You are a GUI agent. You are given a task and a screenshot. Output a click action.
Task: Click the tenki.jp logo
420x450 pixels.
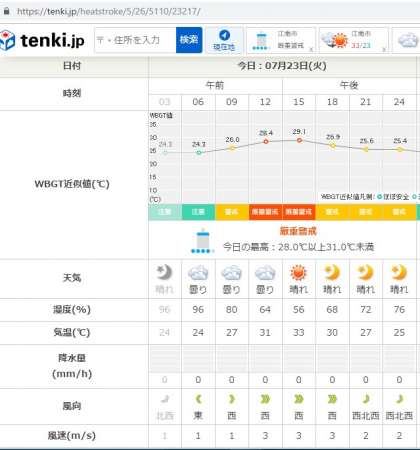(x=42, y=40)
